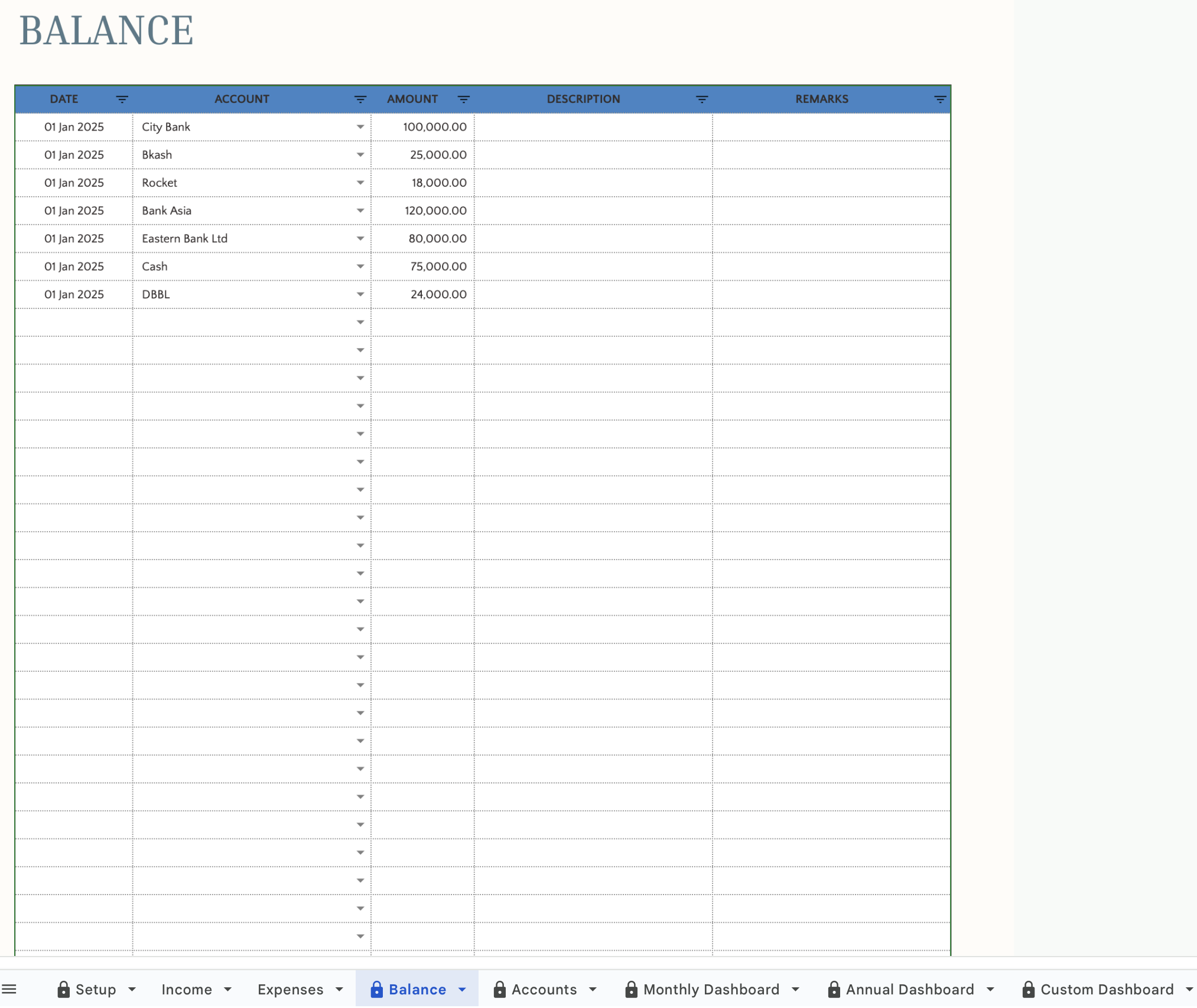This screenshot has height=1008, width=1197.
Task: Open the City Bank account dropdown
Action: click(x=360, y=127)
